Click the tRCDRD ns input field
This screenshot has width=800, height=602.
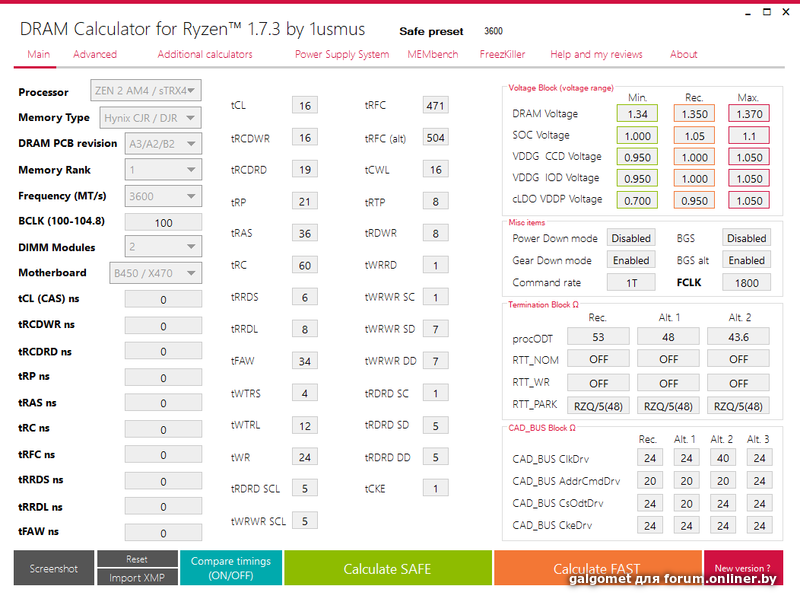point(163,352)
